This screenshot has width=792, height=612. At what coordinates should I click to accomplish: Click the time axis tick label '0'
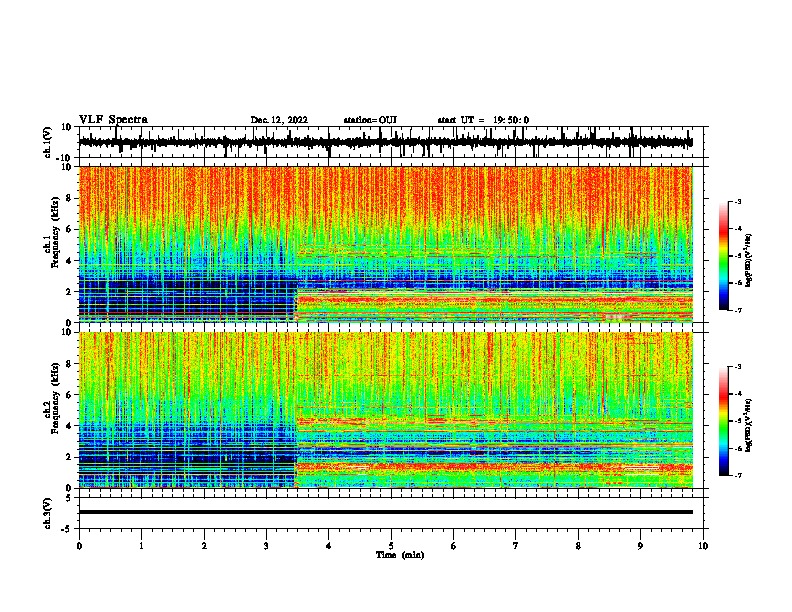coord(79,546)
